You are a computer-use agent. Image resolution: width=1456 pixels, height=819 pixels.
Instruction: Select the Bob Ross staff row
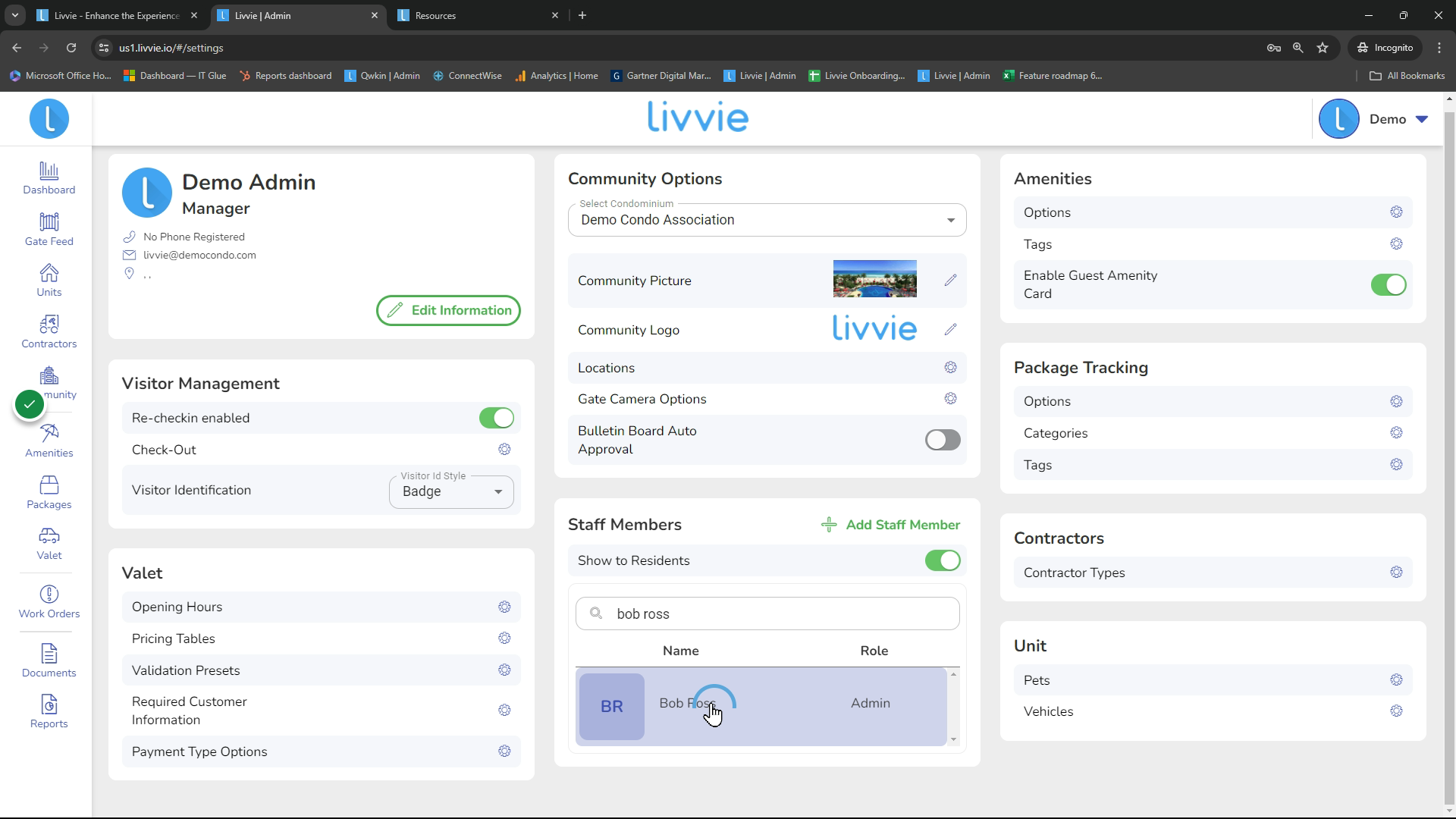pyautogui.click(x=761, y=706)
